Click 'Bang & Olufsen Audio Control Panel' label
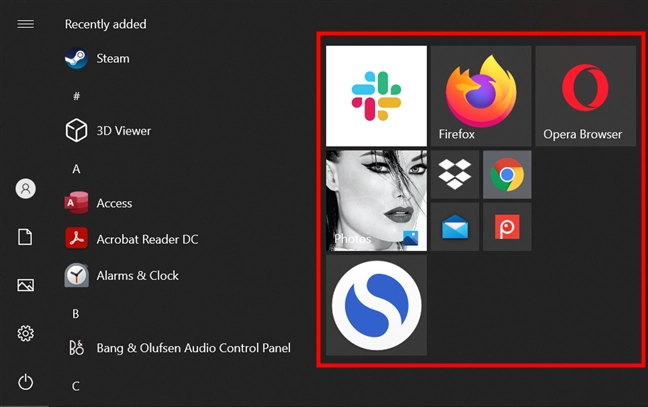 pyautogui.click(x=193, y=348)
